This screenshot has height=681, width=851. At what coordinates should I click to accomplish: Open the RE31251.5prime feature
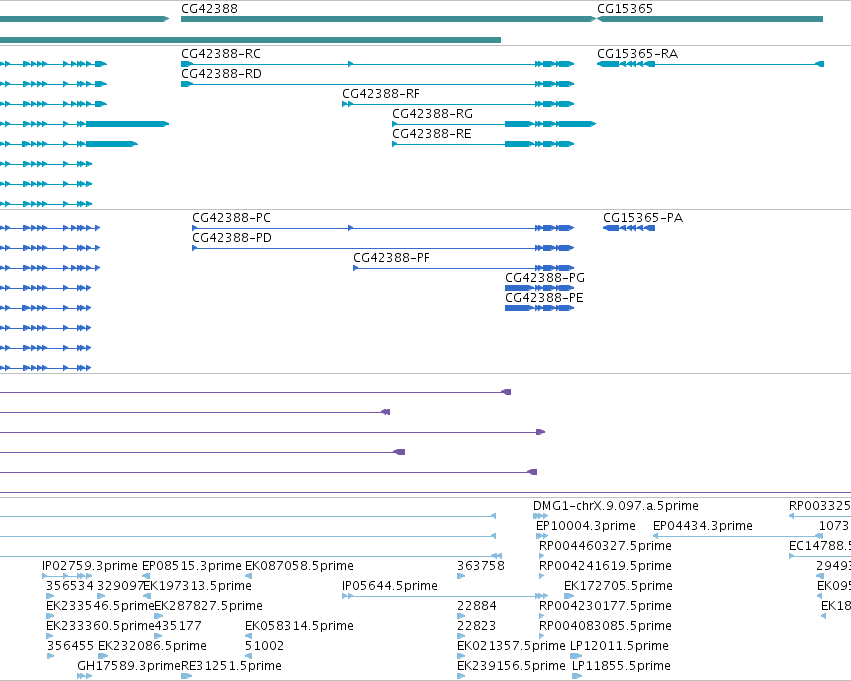[x=231, y=666]
